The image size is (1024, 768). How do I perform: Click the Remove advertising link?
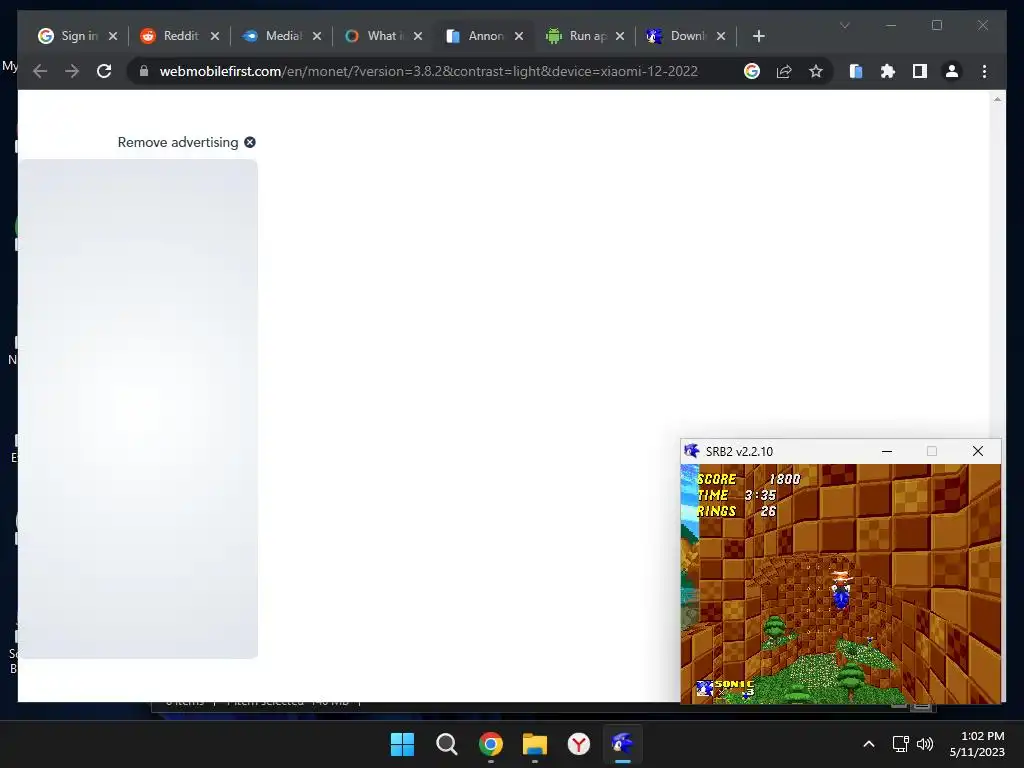pos(178,142)
